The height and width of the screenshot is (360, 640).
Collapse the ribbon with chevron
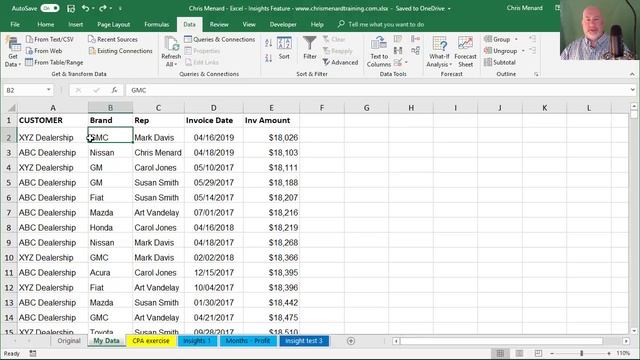click(x=632, y=74)
